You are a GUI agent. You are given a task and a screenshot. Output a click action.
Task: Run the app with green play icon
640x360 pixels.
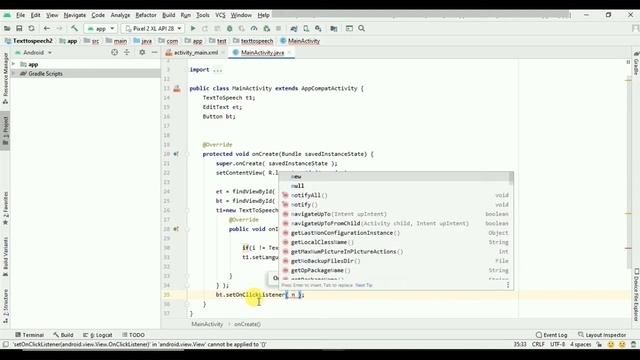(x=193, y=29)
